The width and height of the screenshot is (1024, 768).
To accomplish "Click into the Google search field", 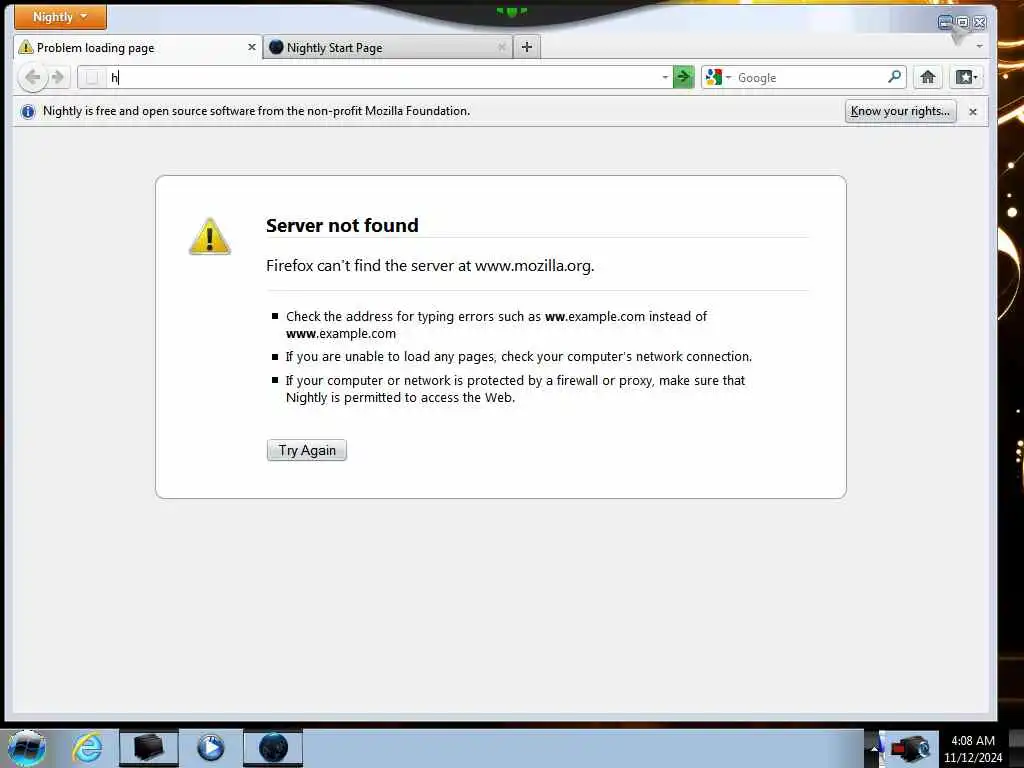I will pos(809,77).
